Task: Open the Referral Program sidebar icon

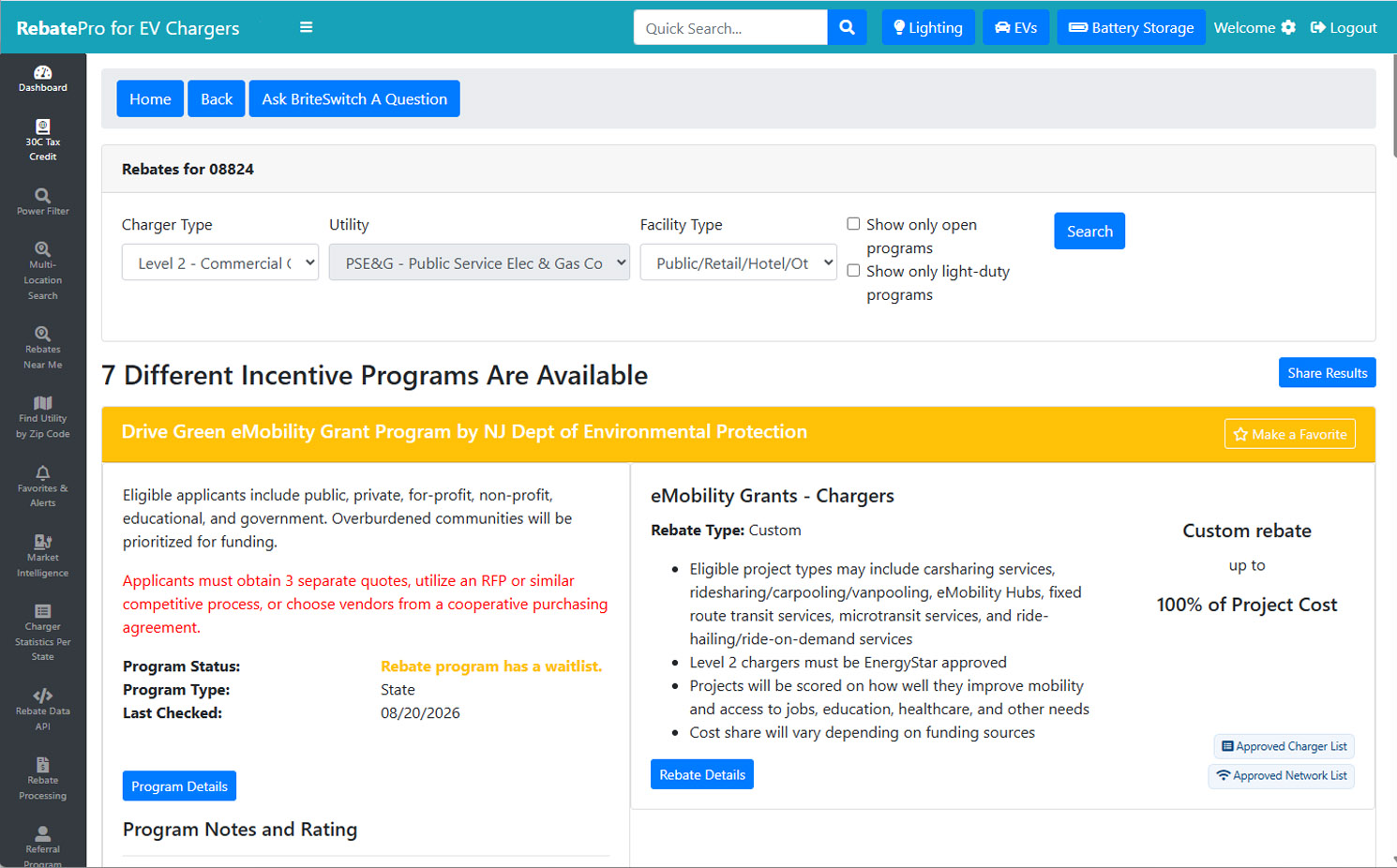Action: [x=43, y=846]
